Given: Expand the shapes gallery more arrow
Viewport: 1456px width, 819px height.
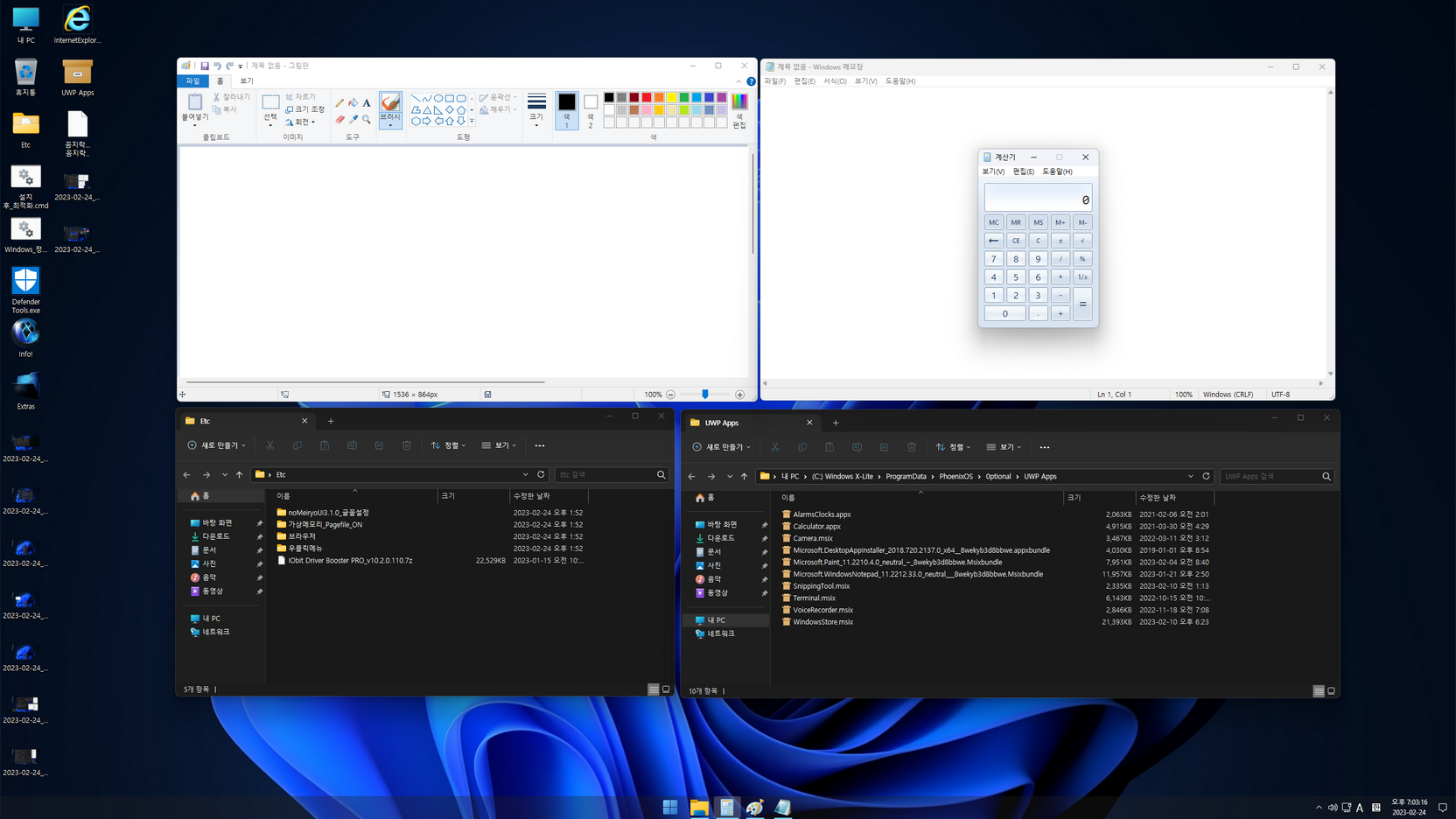Looking at the screenshot, I should [x=472, y=122].
